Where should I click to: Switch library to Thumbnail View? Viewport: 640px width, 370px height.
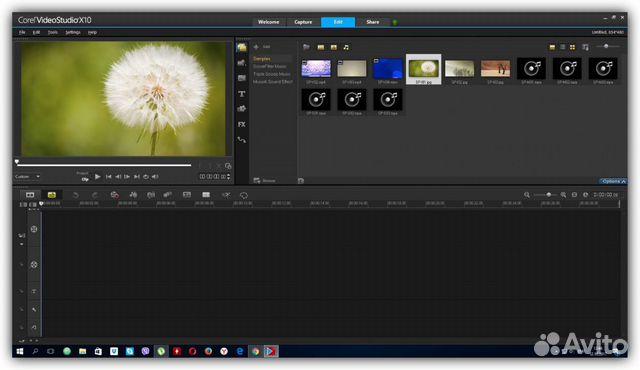tap(572, 47)
